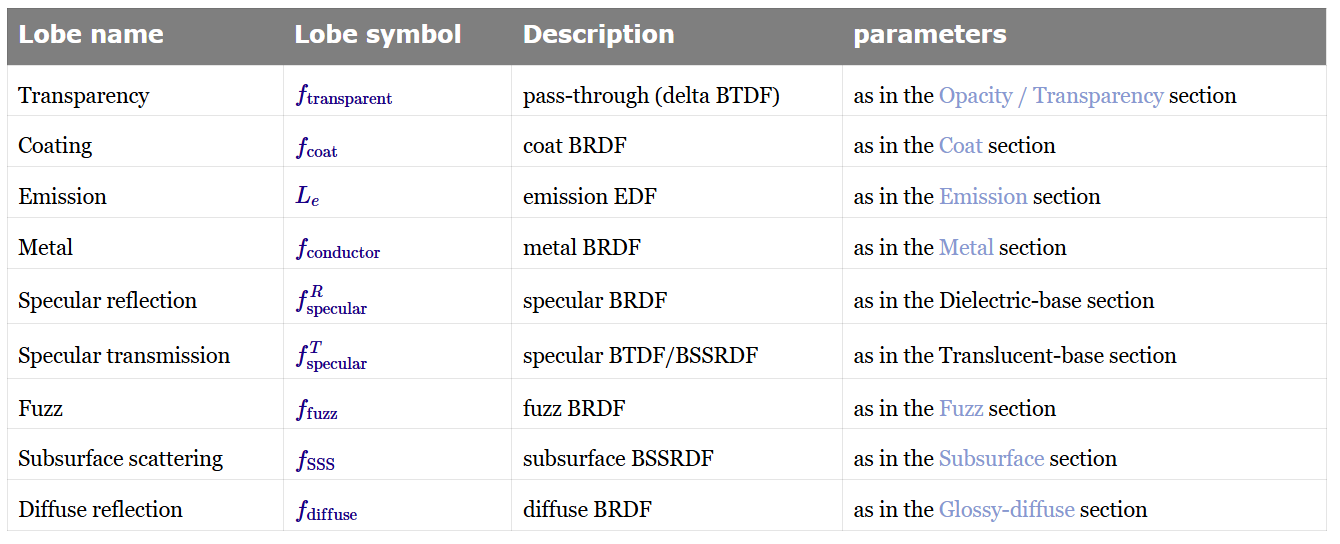
Task: Click the Dielectric-base section parameters text
Action: [x=1046, y=301]
